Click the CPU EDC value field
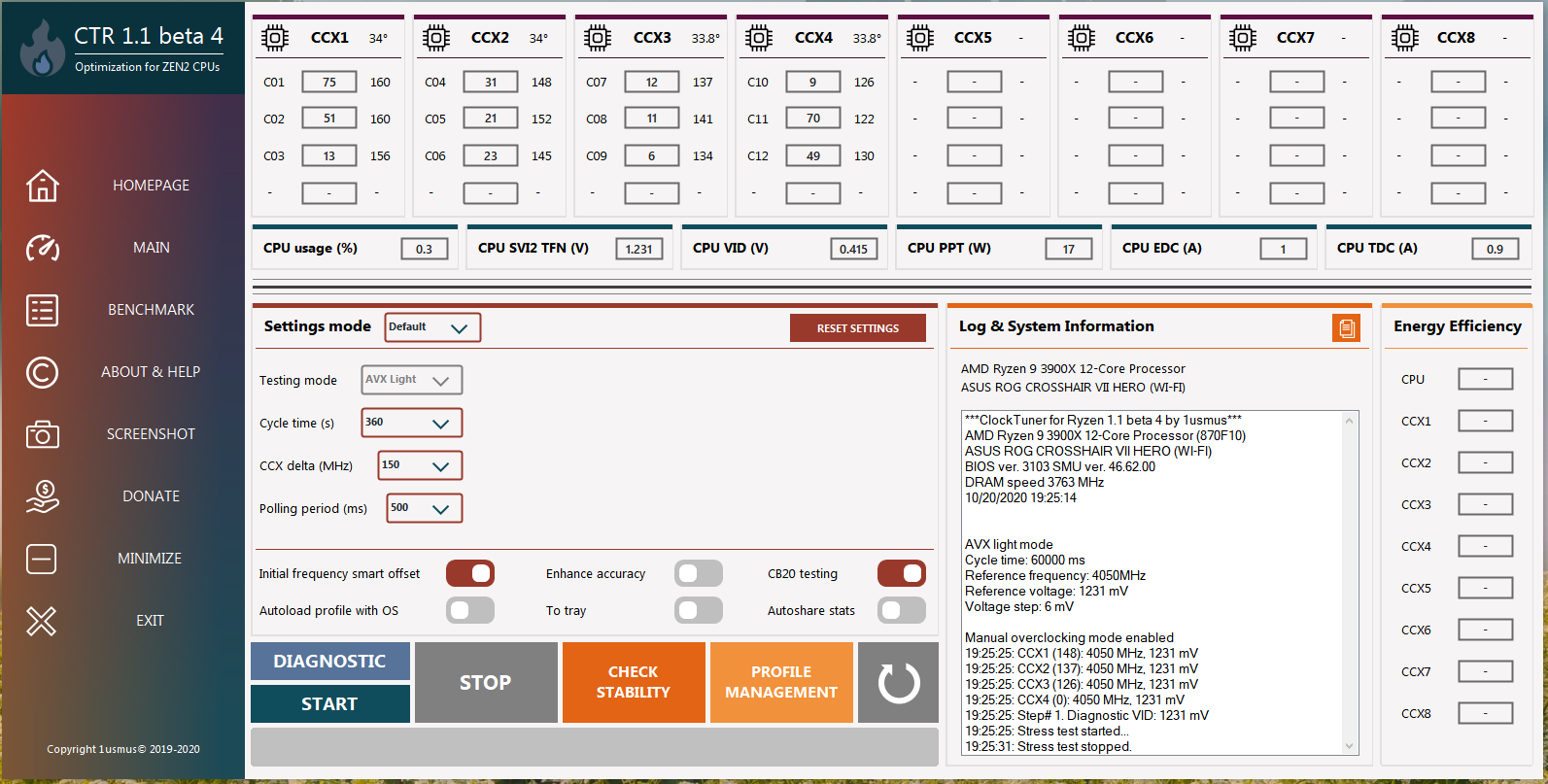Screen dimensions: 1548x784 (x=1284, y=250)
